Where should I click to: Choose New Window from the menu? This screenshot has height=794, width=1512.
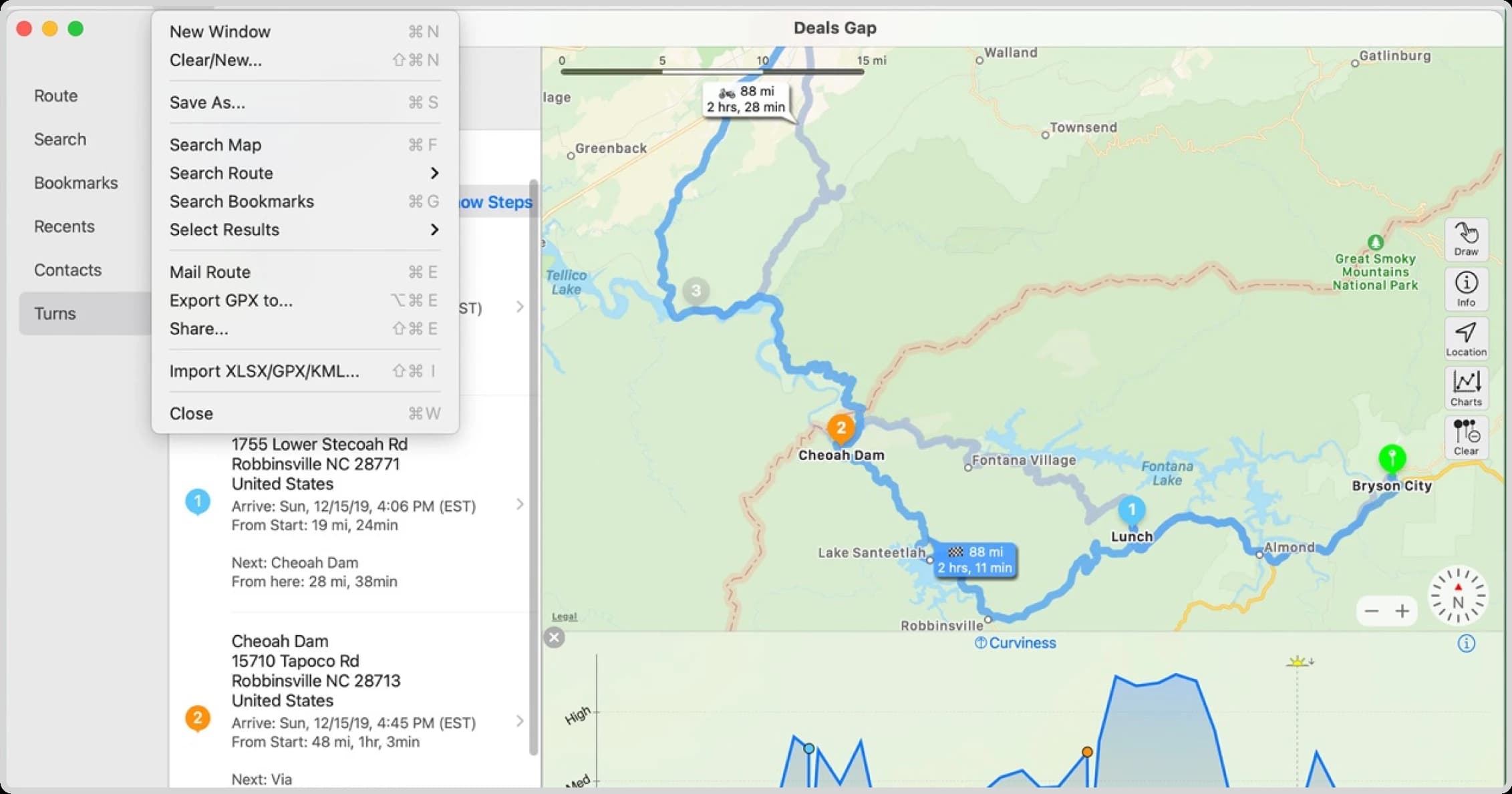click(x=305, y=31)
